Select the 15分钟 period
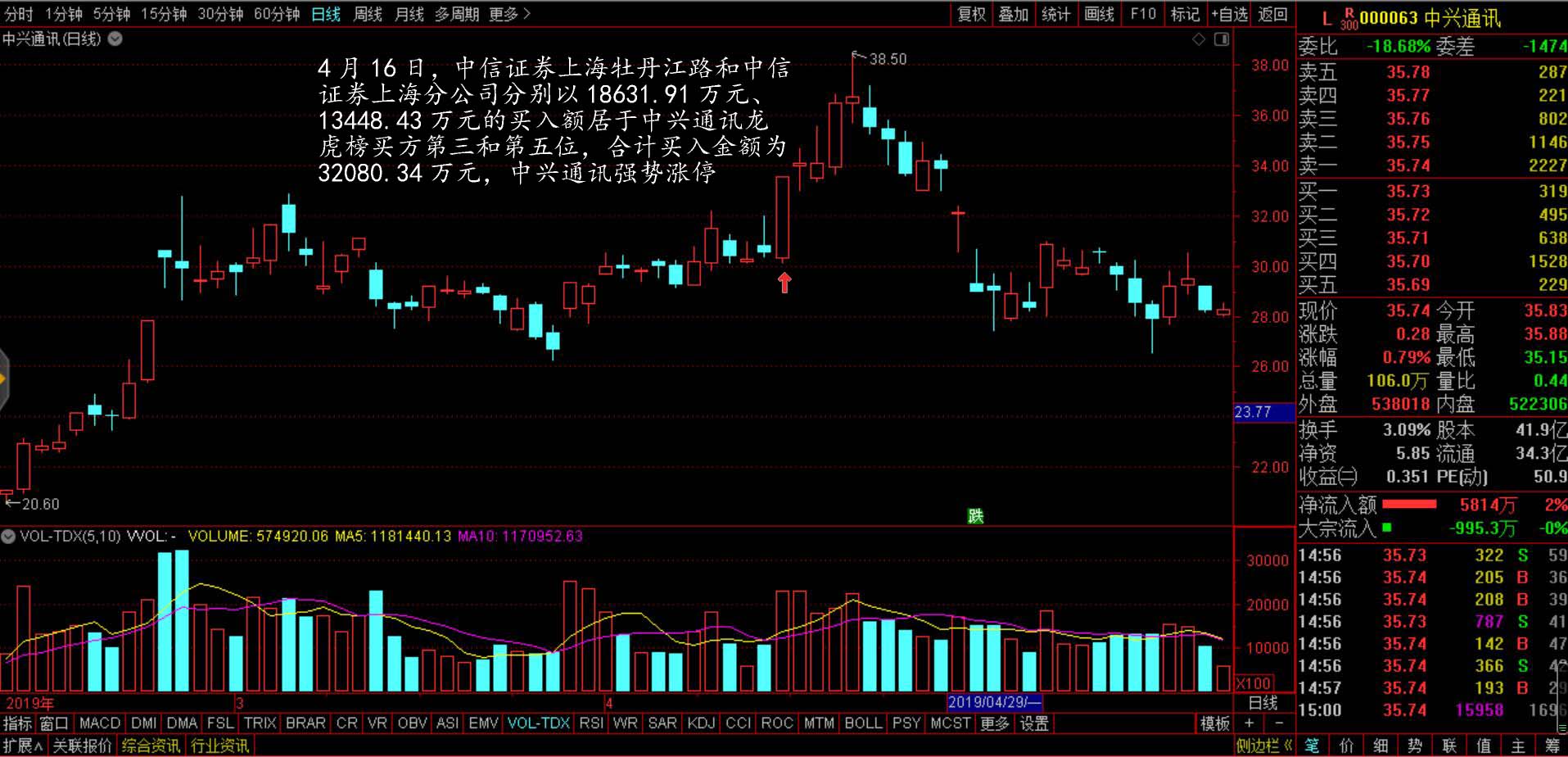 pos(164,14)
